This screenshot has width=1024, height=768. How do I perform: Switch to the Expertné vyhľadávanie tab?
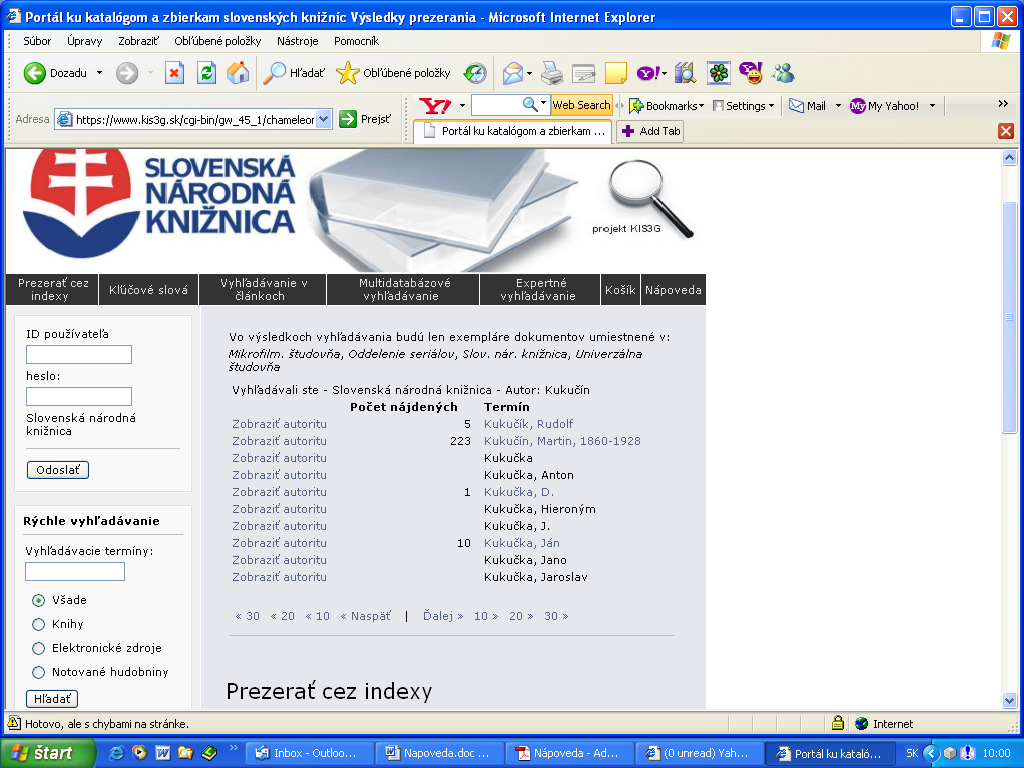(540, 289)
